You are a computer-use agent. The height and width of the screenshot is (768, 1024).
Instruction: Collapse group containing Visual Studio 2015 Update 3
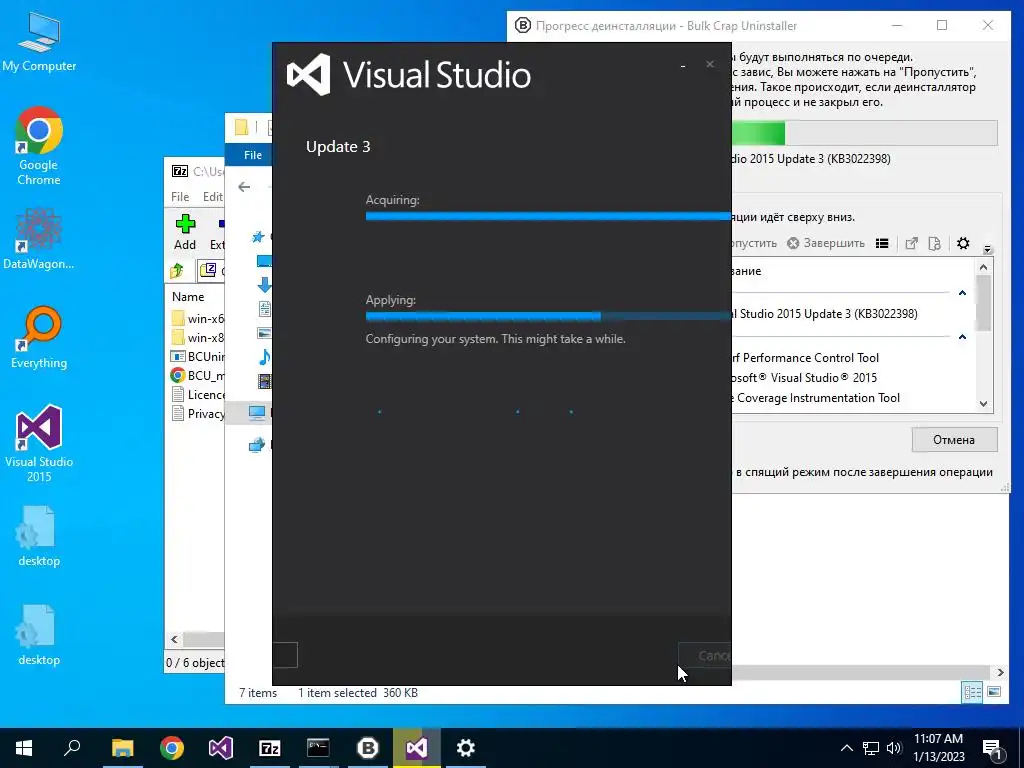962,293
